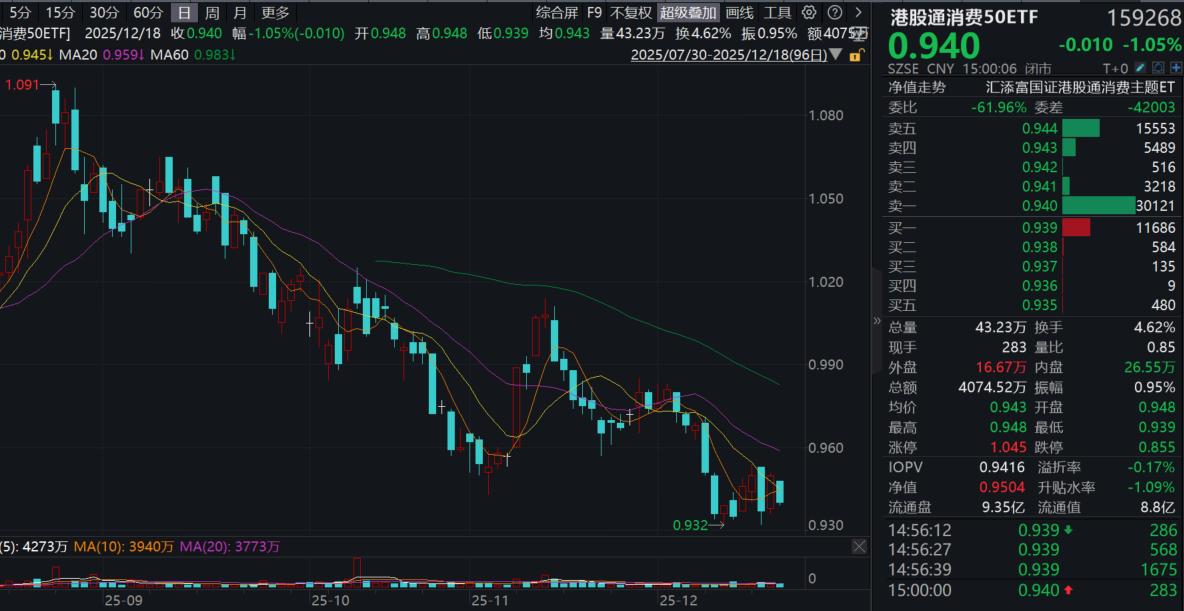Add stock to watchlist with plus icon
Image resolution: width=1184 pixels, height=611 pixels.
tap(1176, 68)
